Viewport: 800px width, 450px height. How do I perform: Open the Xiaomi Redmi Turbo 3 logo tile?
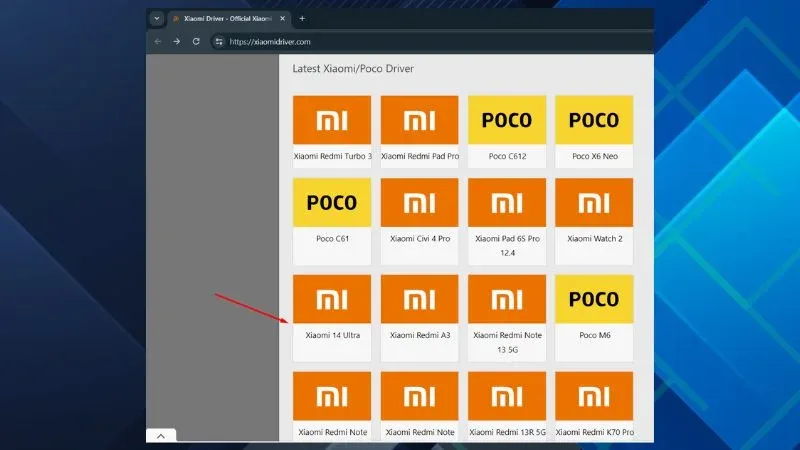click(332, 120)
